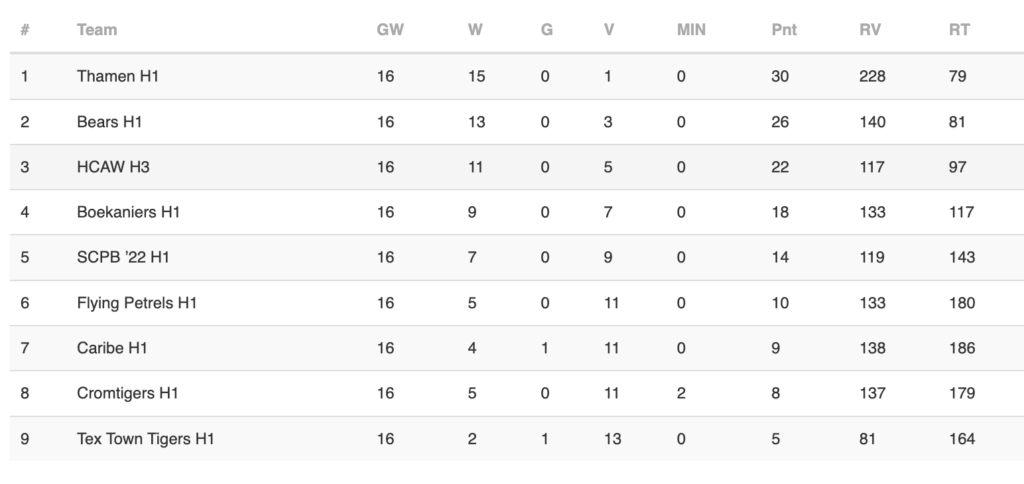Click Thamen H1's 30 points value
The image size is (1024, 484).
click(780, 76)
